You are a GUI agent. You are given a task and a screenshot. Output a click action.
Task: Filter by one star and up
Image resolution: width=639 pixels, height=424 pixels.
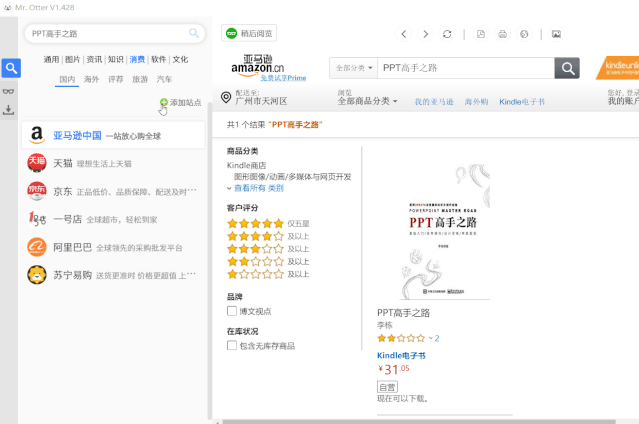tap(268, 274)
